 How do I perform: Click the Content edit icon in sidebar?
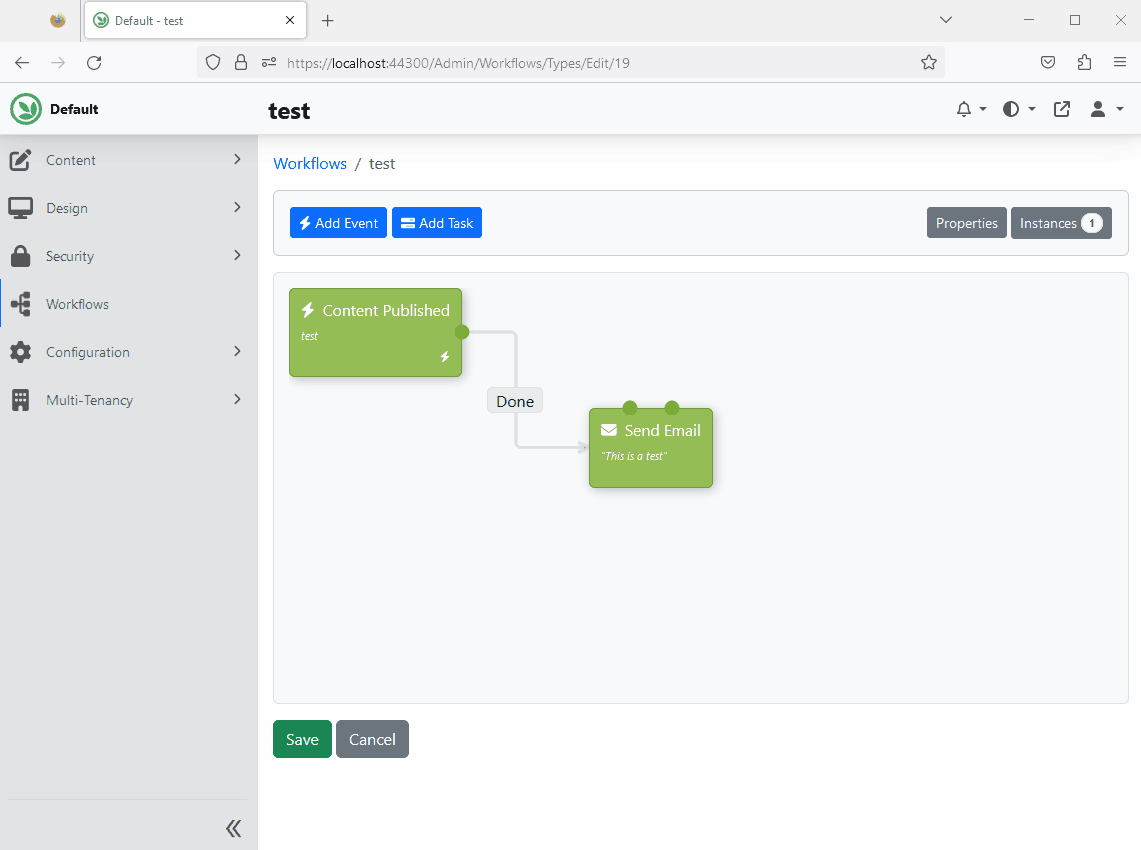coord(20,160)
